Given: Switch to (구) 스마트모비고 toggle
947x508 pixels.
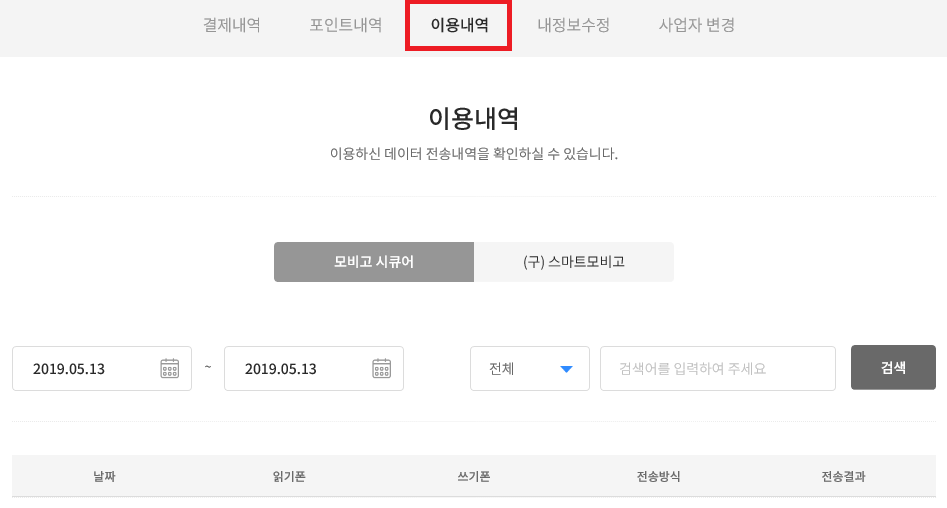Looking at the screenshot, I should coord(574,262).
